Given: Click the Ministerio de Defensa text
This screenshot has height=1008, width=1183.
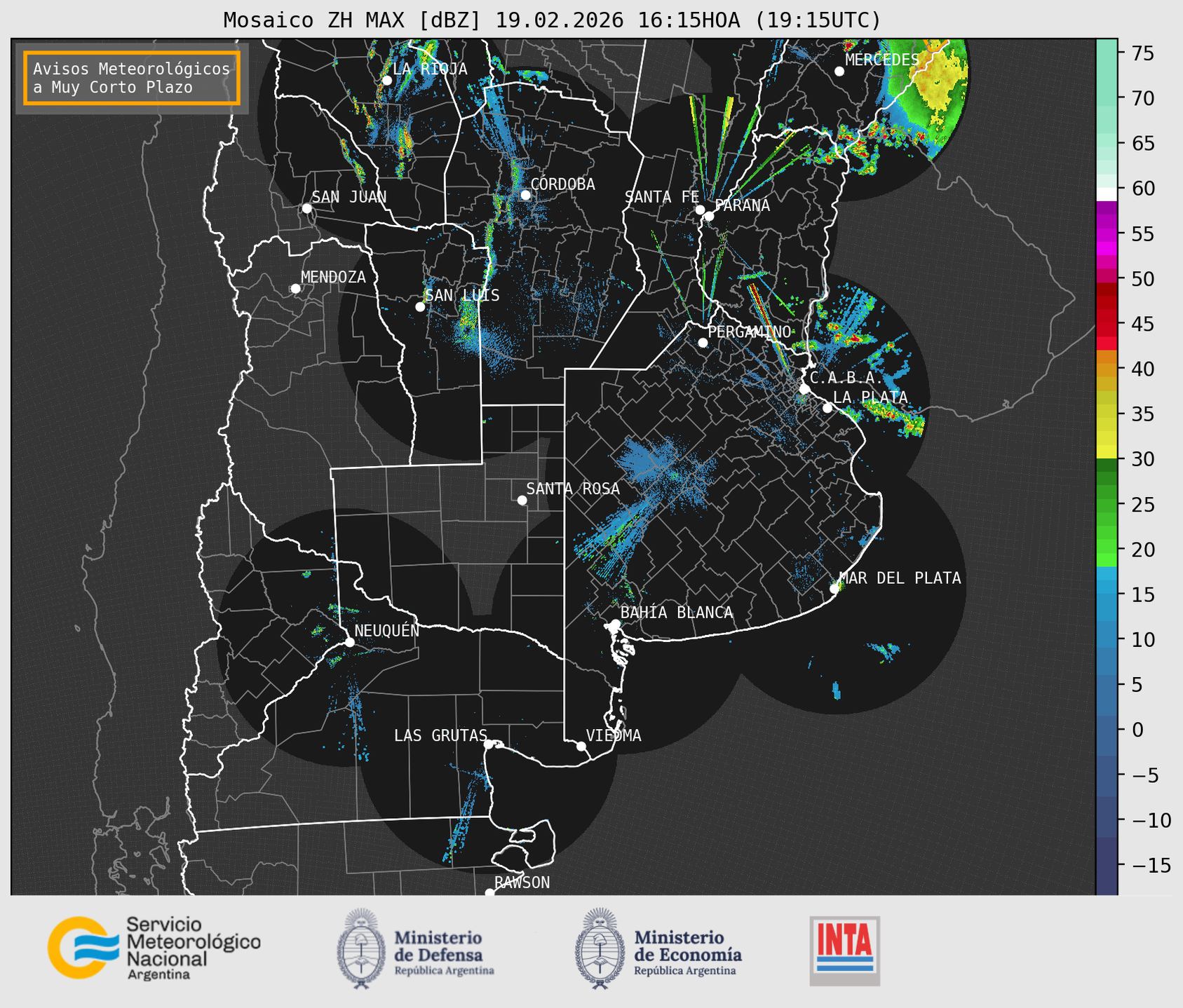Looking at the screenshot, I should (444, 952).
